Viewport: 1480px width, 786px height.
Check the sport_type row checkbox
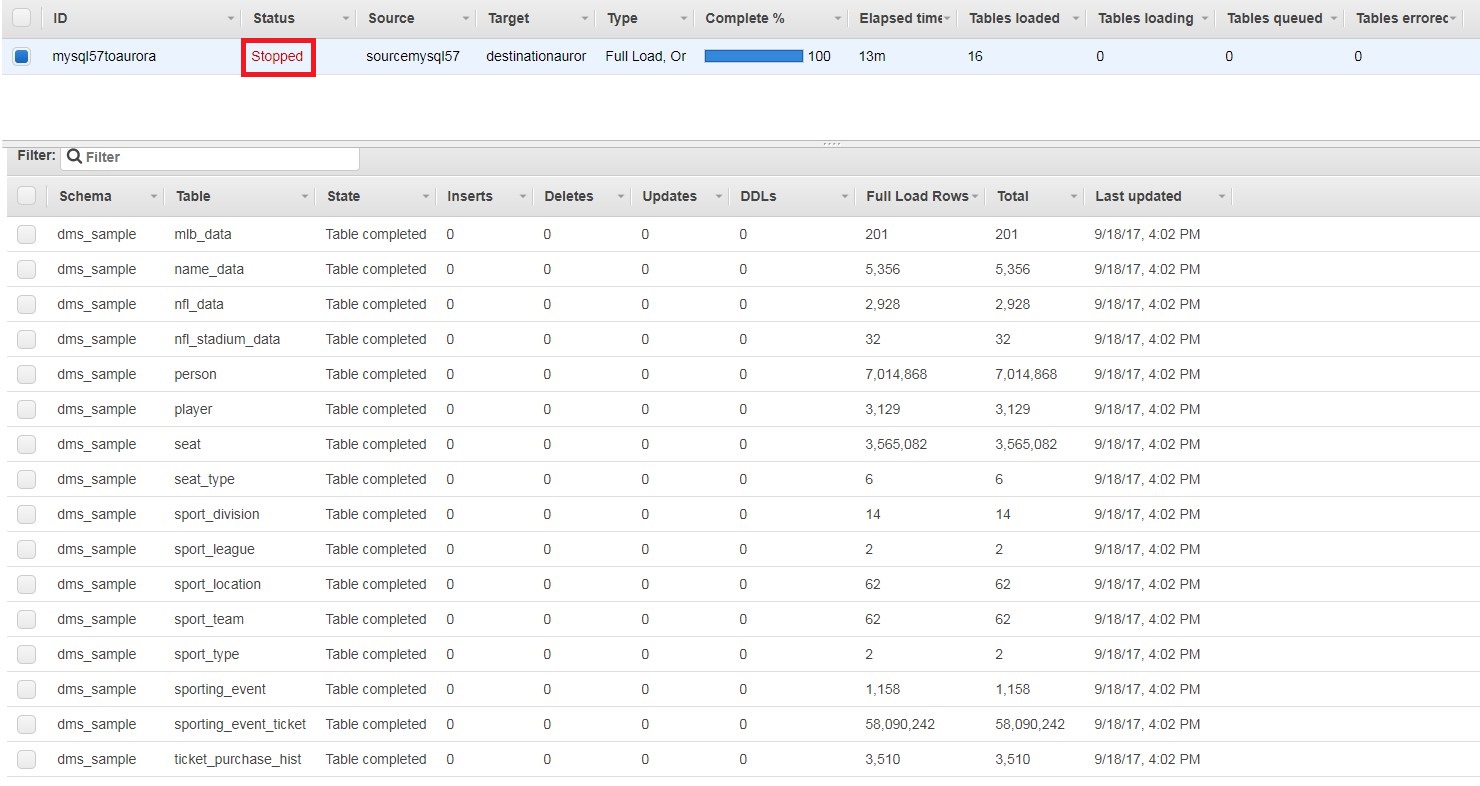(x=27, y=654)
